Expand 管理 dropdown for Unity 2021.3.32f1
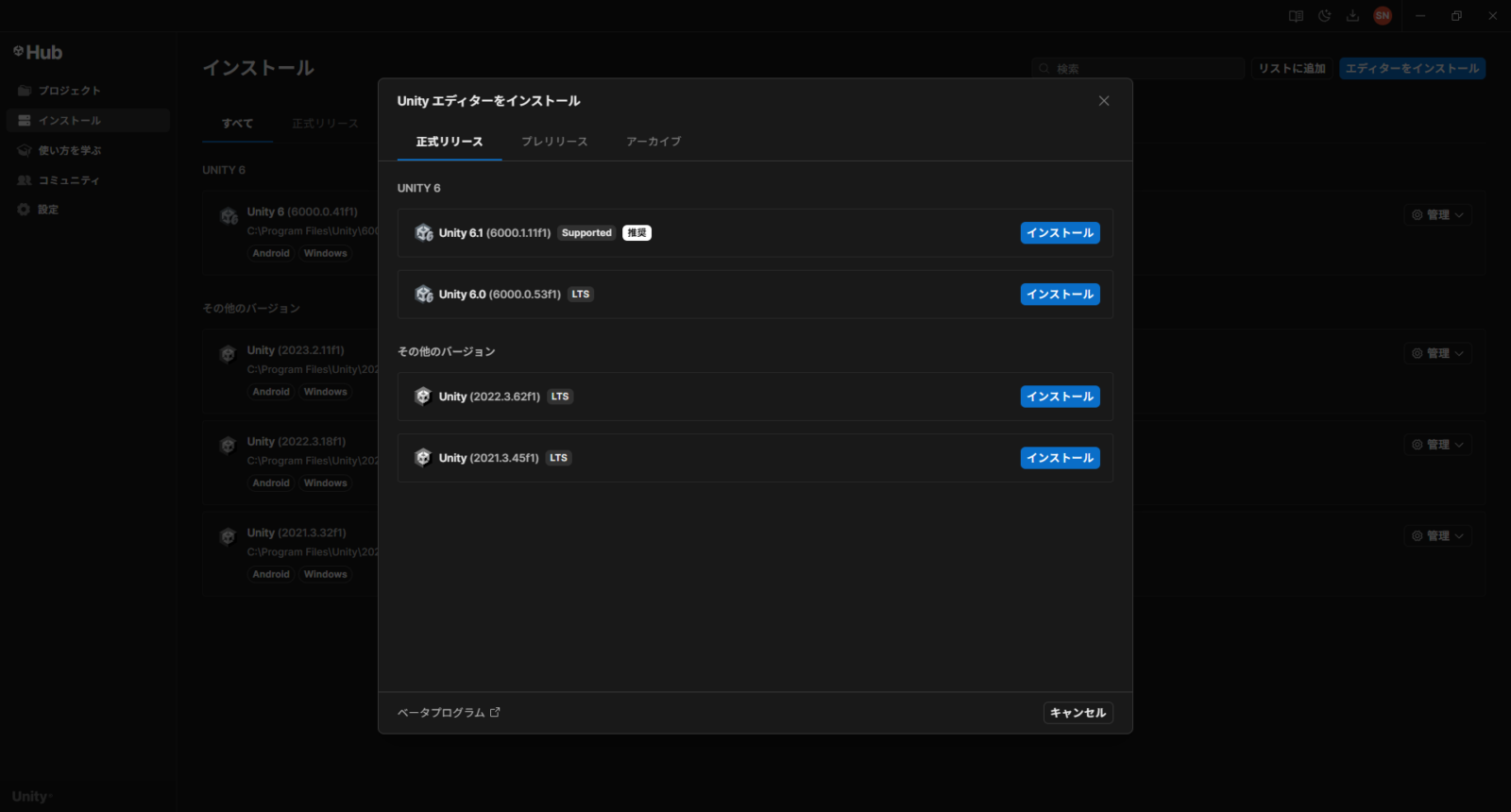The image size is (1511, 812). coord(1437,536)
